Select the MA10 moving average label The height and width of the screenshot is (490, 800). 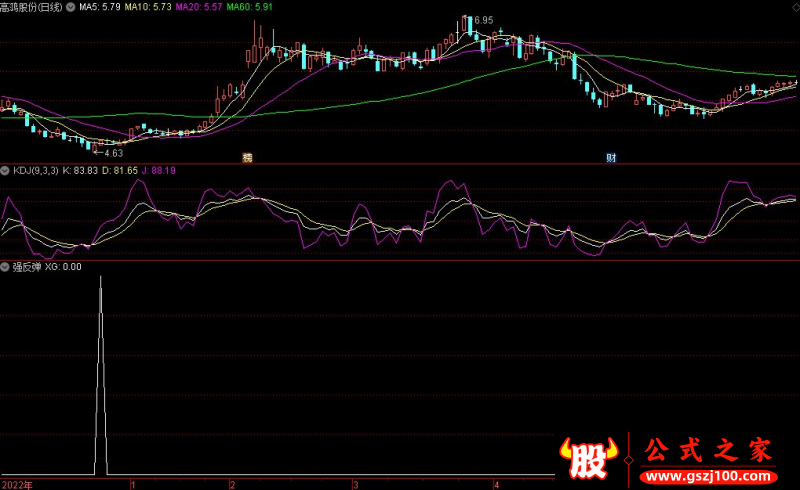(148, 6)
